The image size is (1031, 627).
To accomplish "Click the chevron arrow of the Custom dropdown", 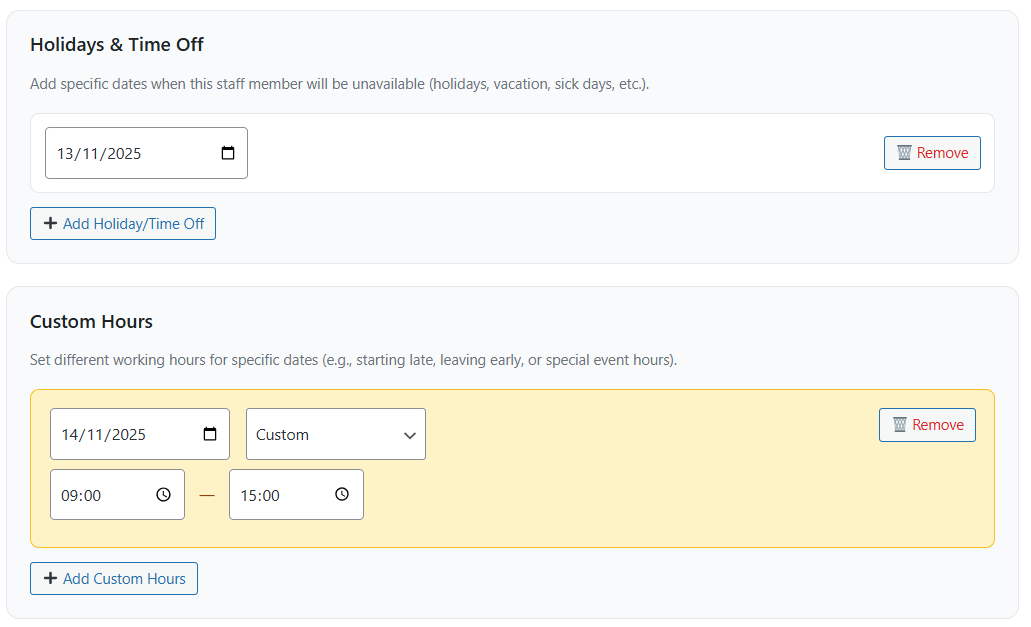I will [409, 435].
